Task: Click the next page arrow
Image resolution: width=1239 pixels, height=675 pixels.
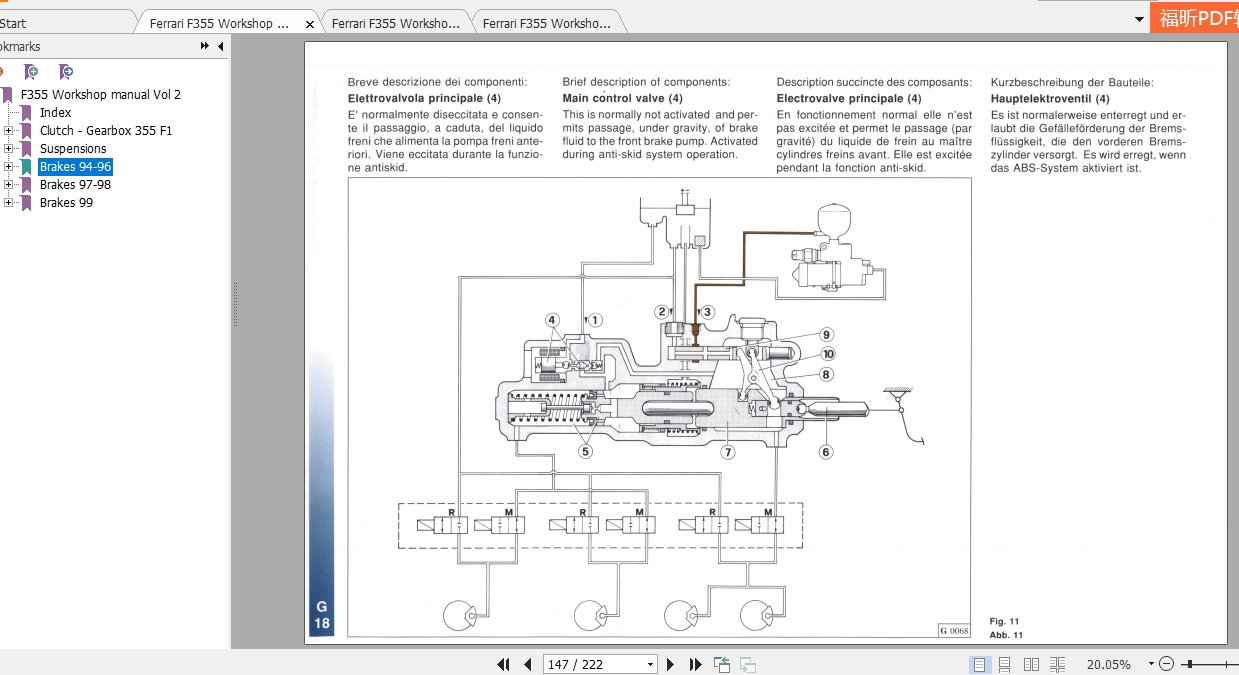Action: pyautogui.click(x=670, y=664)
